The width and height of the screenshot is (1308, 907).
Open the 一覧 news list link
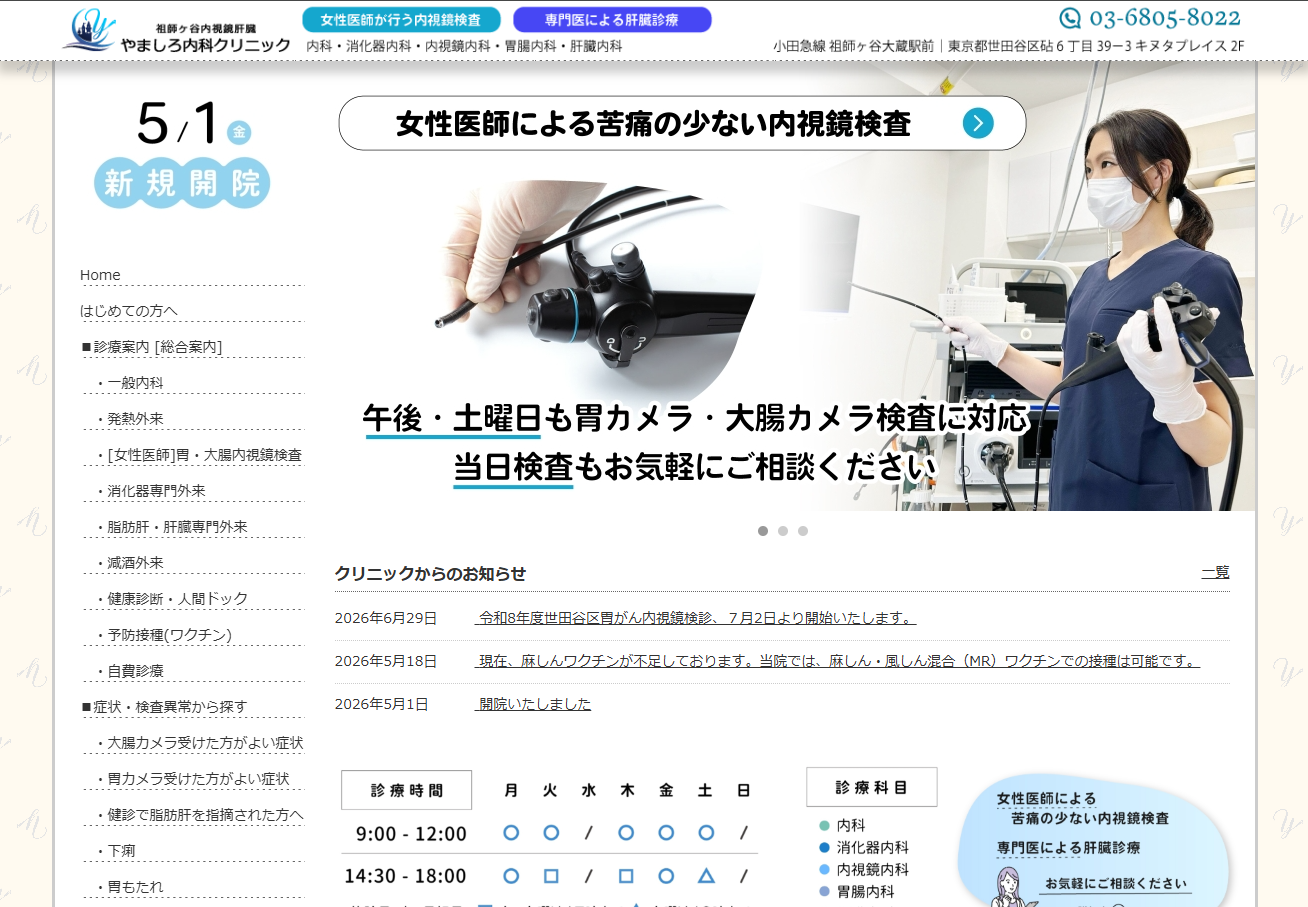pyautogui.click(x=1216, y=572)
